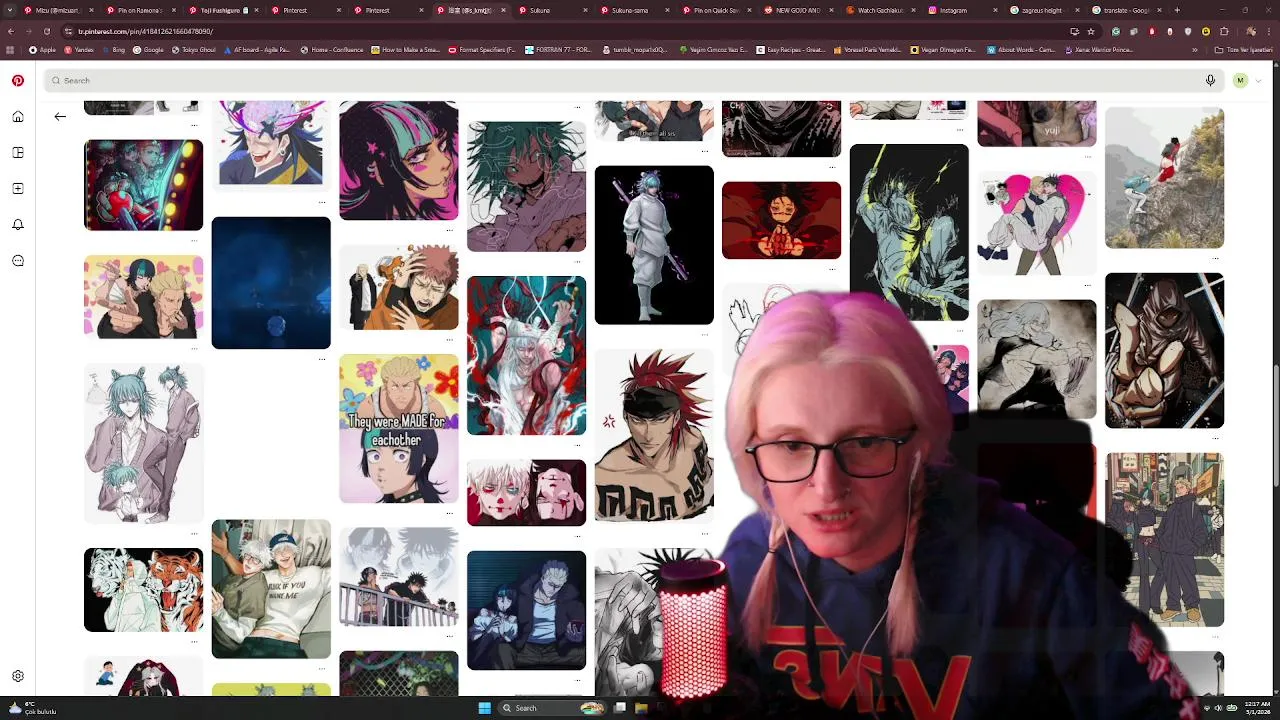1280x720 pixels.
Task: Open the white-clad figure on black background pin
Action: [654, 245]
